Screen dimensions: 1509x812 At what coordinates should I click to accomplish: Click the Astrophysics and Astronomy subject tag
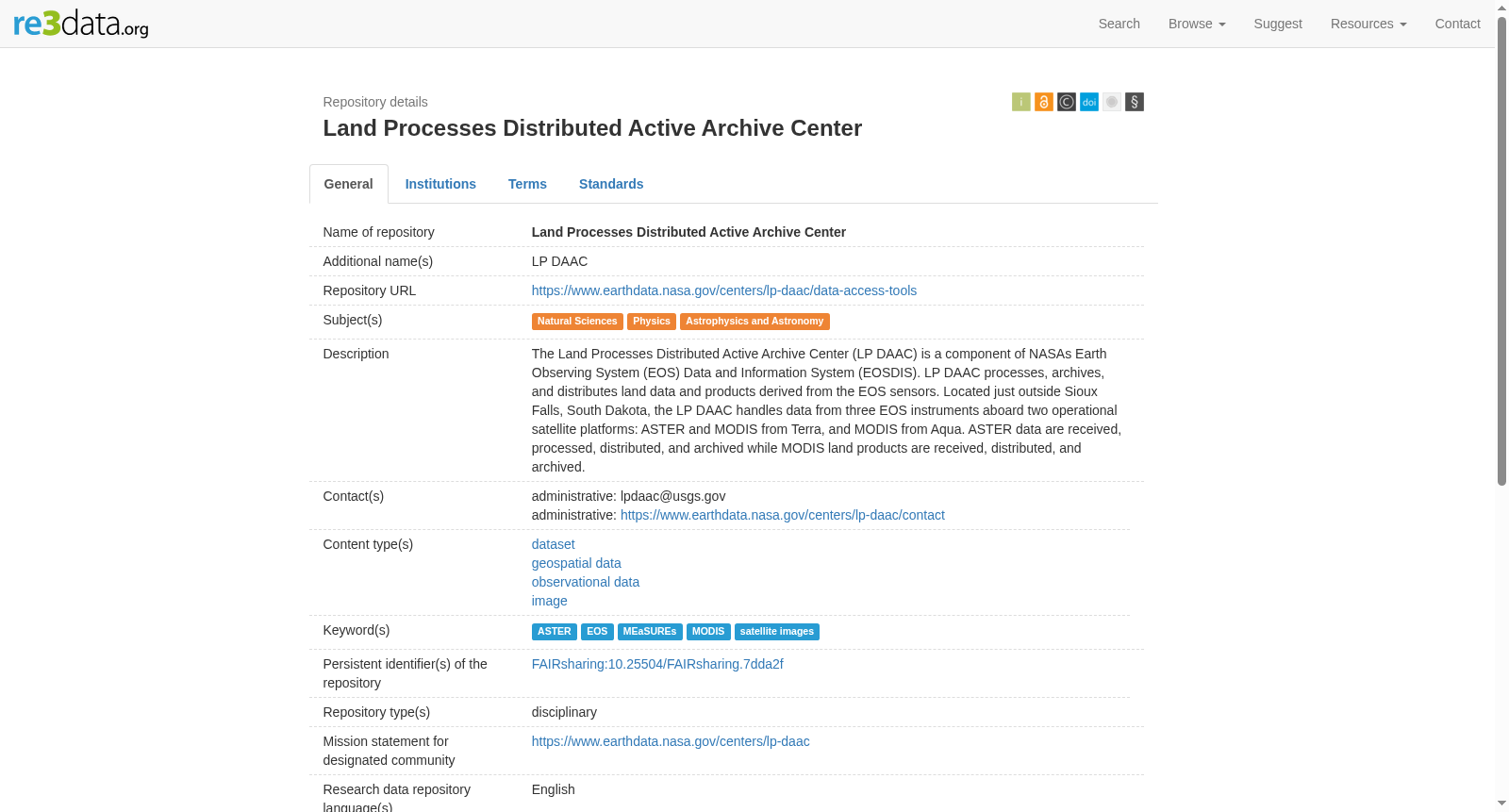(x=754, y=322)
